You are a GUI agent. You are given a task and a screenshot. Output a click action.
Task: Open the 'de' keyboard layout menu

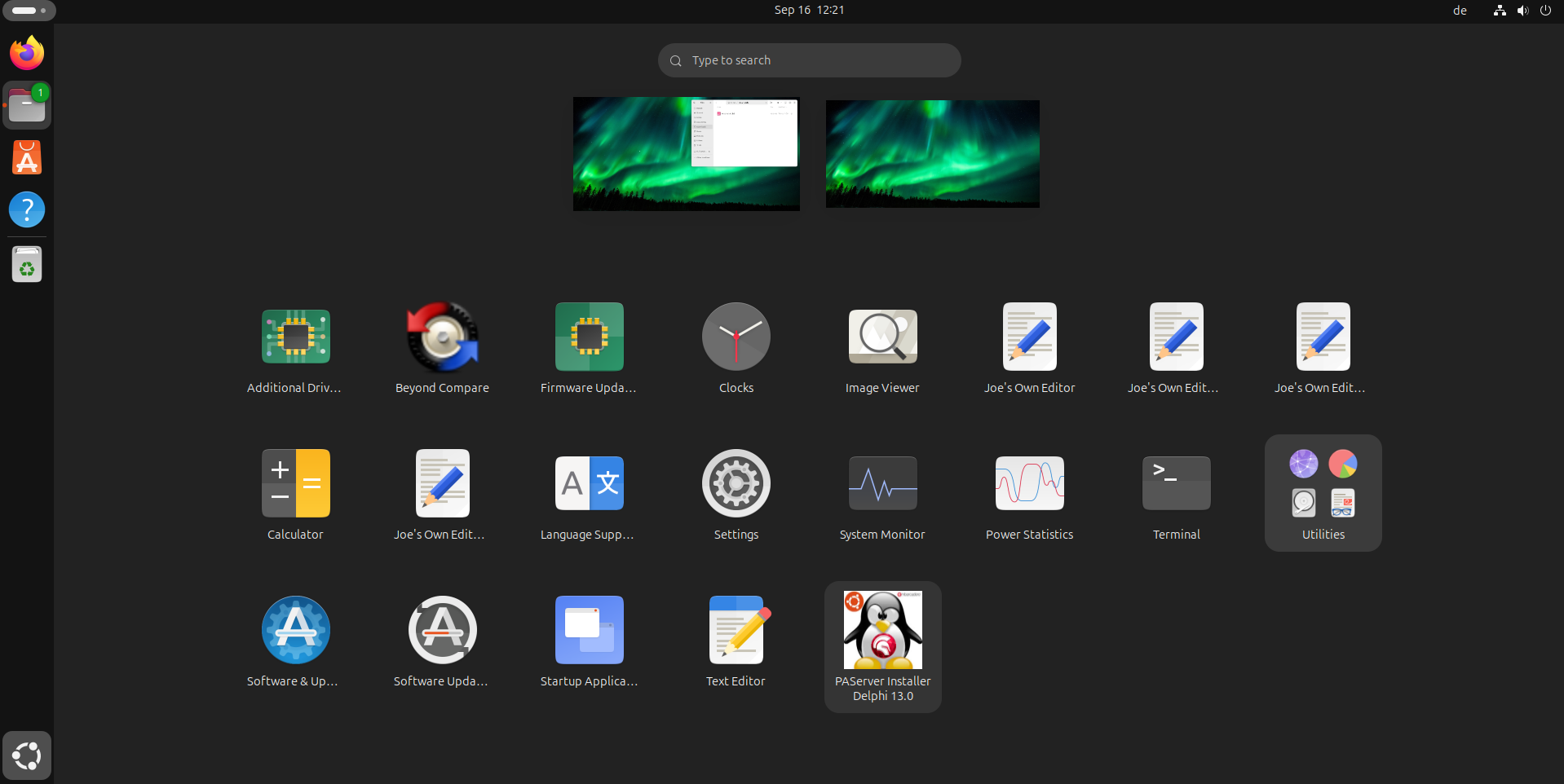click(1460, 11)
